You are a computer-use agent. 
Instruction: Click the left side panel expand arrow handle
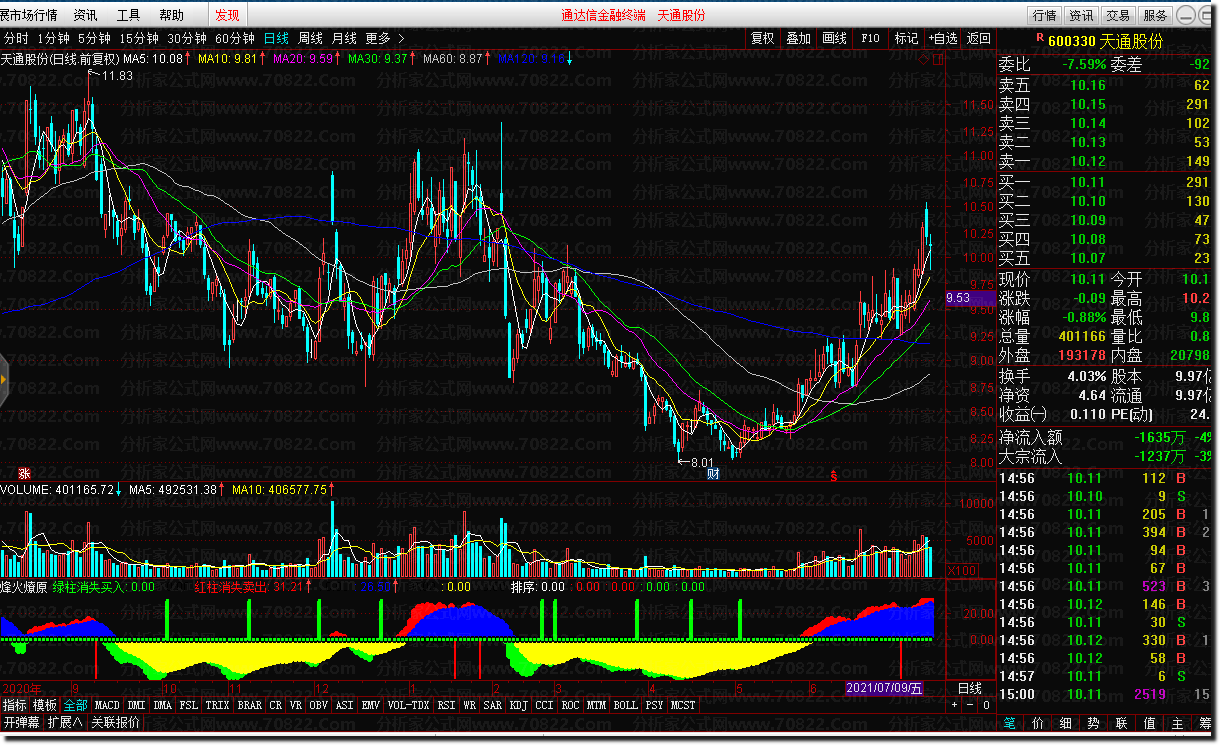point(4,380)
